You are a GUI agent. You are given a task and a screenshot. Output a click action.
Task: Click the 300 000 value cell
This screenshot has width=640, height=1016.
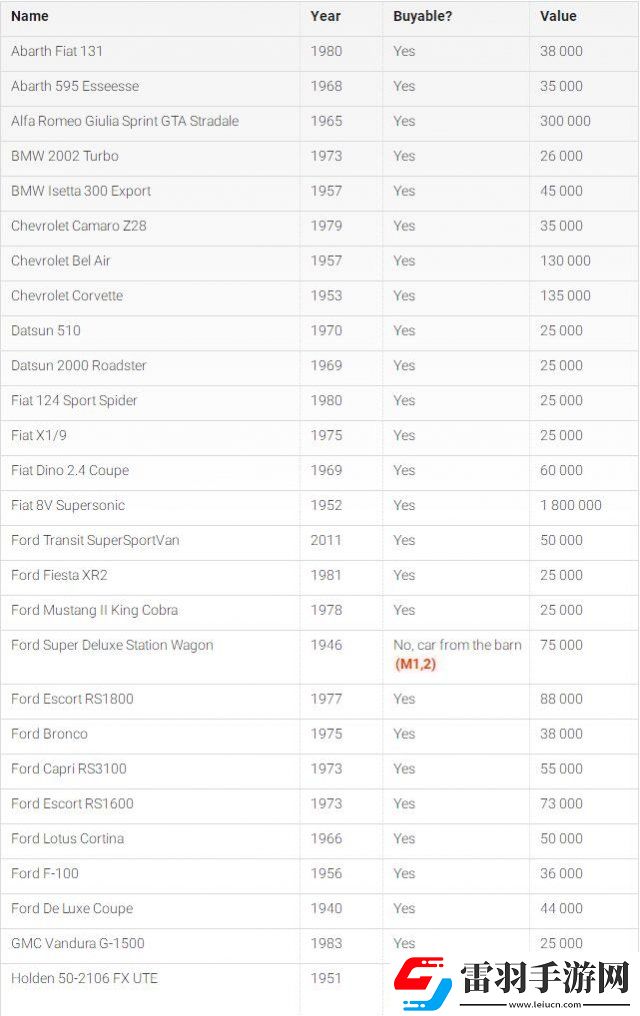tap(565, 121)
